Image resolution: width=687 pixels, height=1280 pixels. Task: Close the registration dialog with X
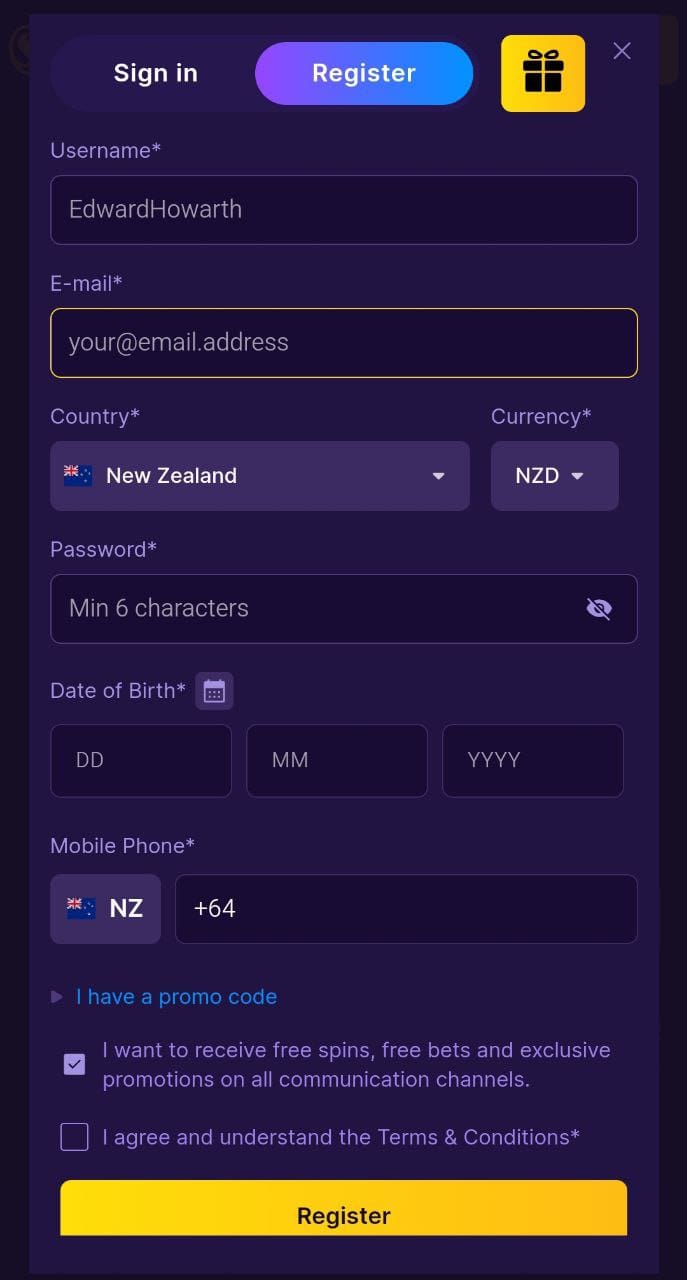(622, 51)
